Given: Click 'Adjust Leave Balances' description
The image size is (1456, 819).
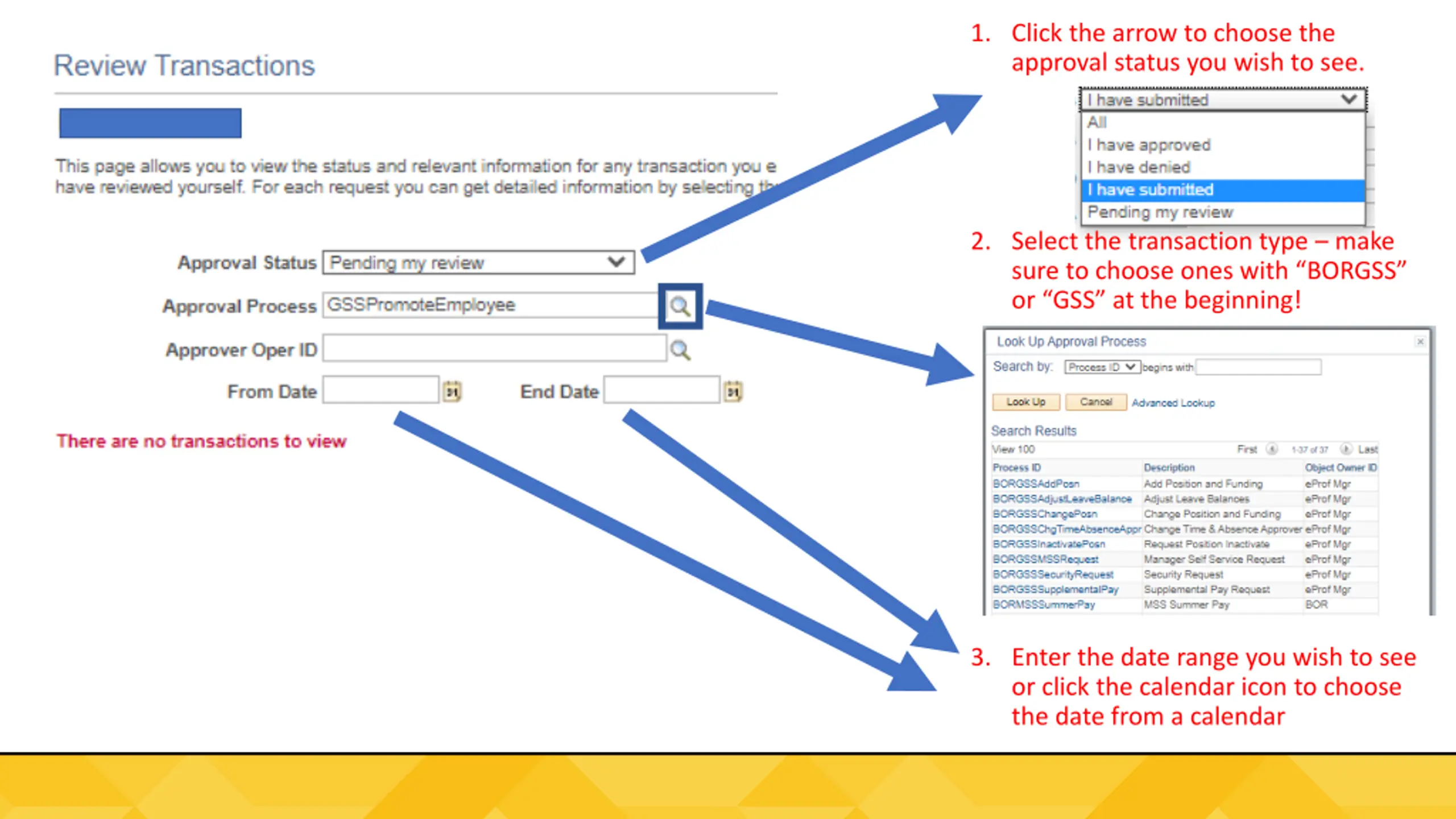Looking at the screenshot, I should [1197, 499].
